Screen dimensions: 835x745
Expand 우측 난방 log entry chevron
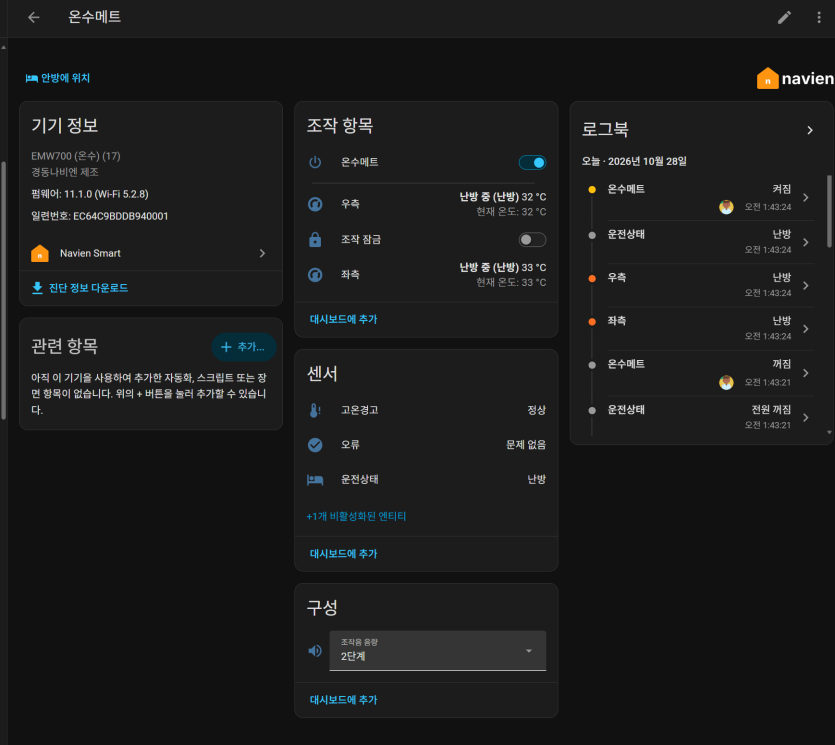[806, 285]
